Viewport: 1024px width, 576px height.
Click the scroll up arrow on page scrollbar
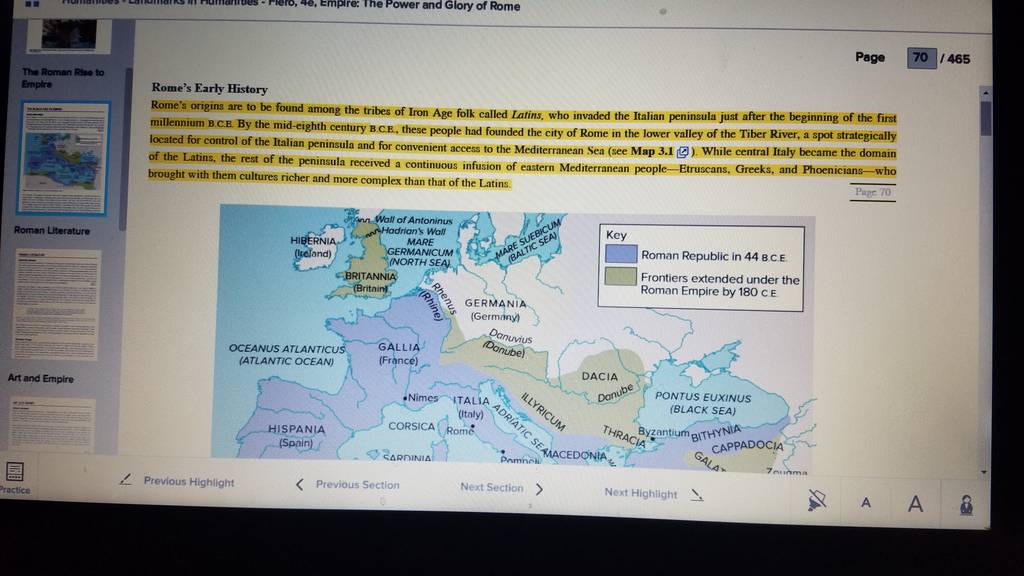(985, 93)
